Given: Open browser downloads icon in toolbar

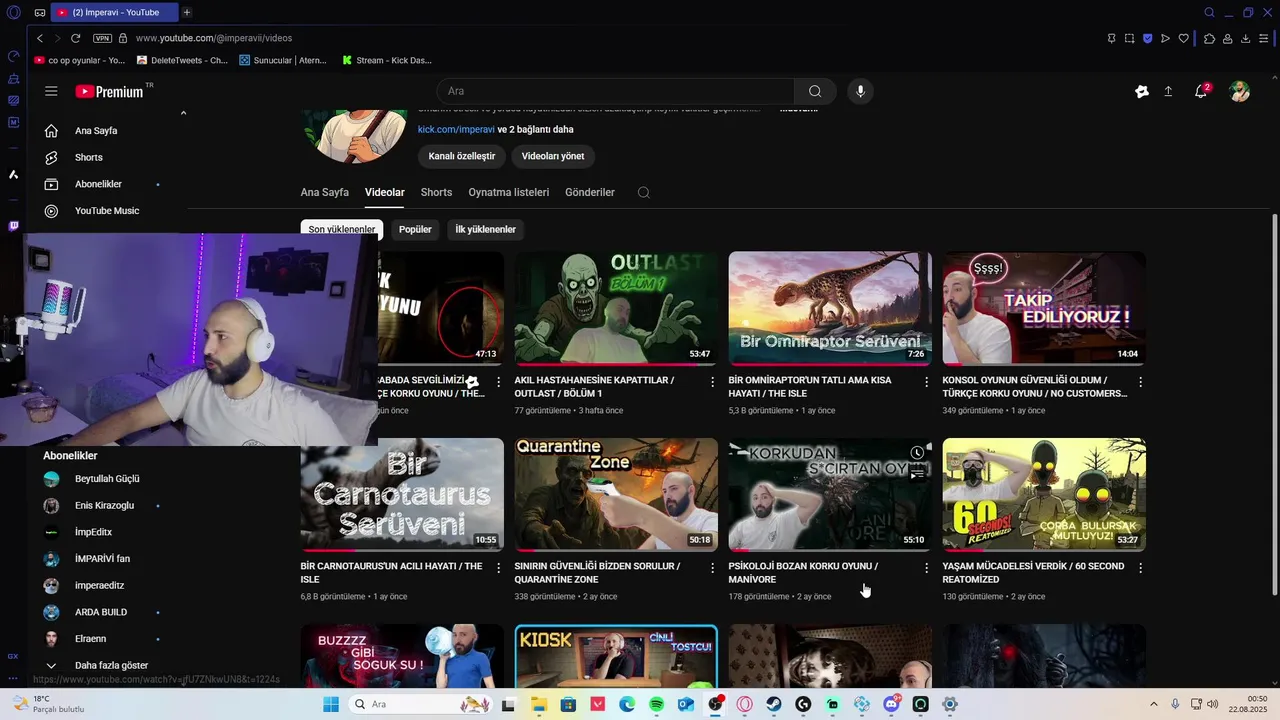Looking at the screenshot, I should click(x=1245, y=38).
